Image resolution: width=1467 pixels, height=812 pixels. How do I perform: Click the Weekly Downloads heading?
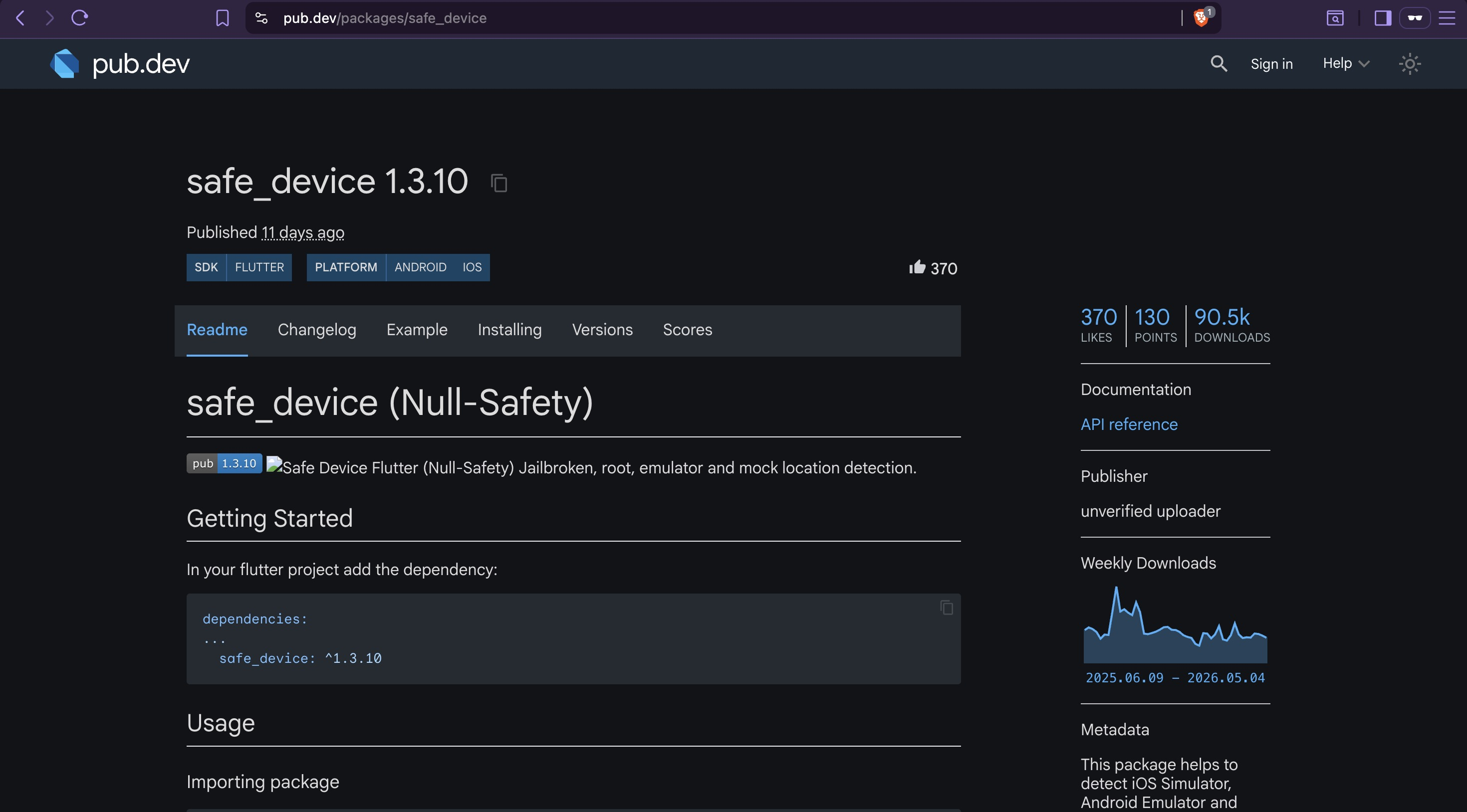click(x=1148, y=563)
